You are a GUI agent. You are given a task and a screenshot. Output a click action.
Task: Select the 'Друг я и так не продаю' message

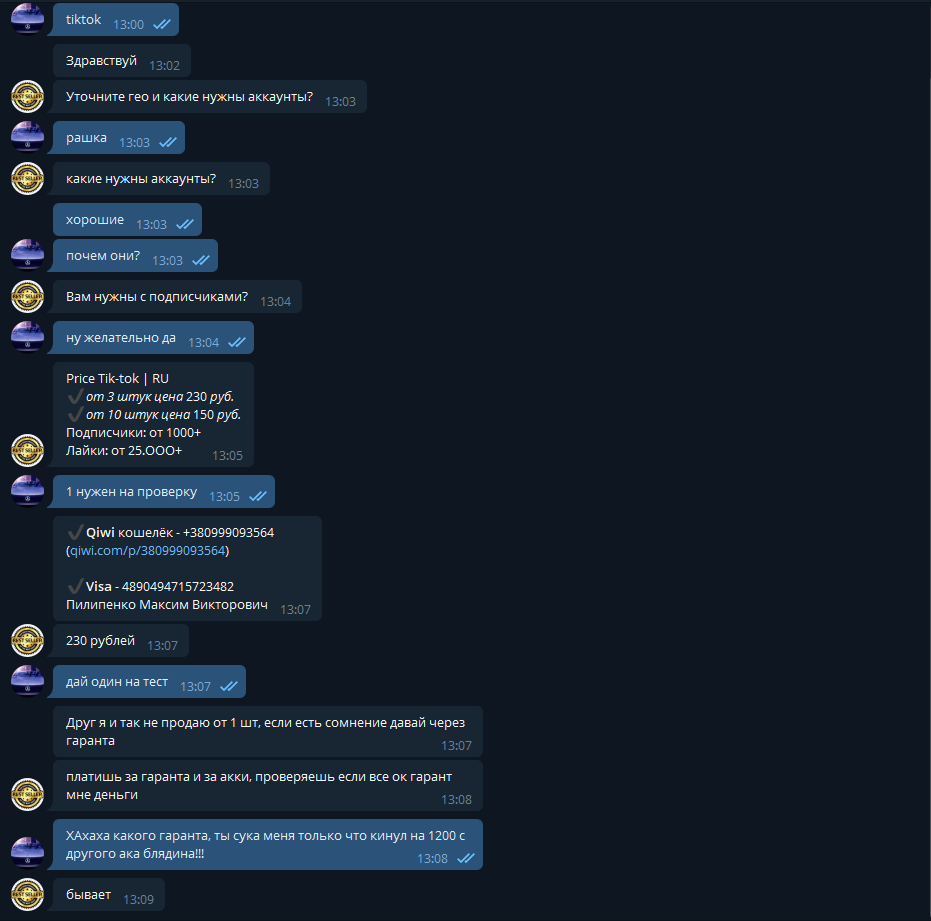268,732
